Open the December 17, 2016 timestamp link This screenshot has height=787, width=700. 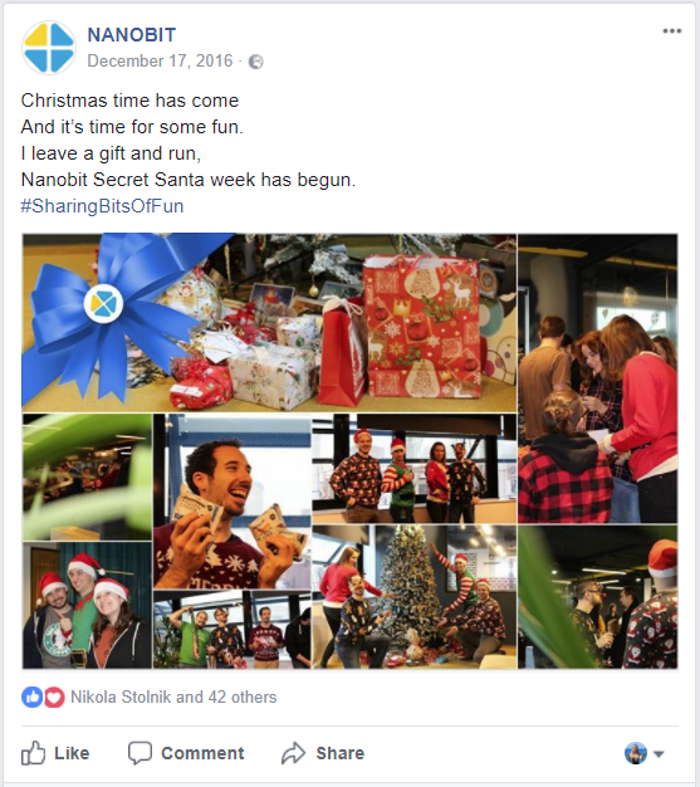pos(160,61)
